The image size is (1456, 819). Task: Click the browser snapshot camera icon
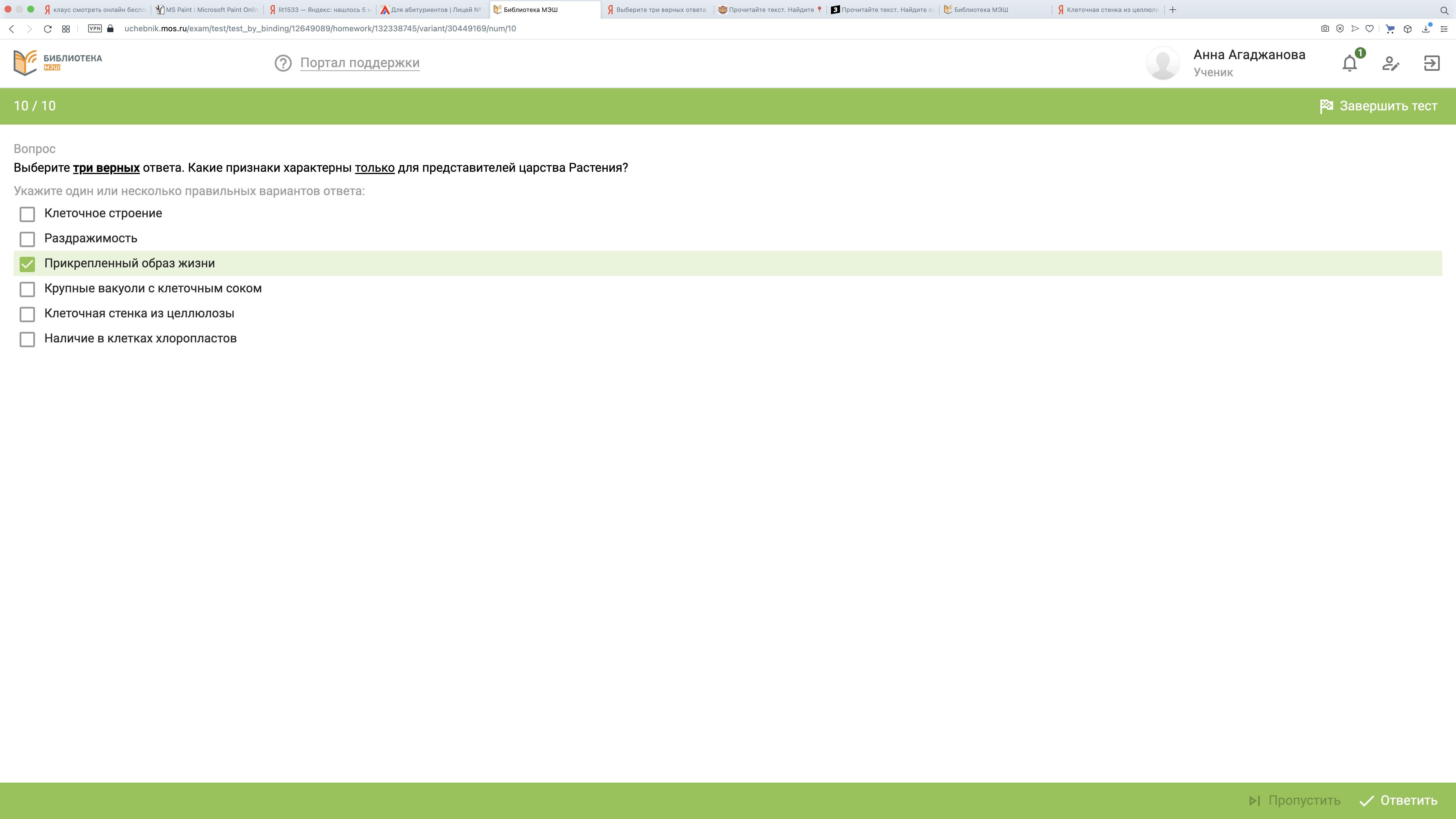[x=1324, y=29]
